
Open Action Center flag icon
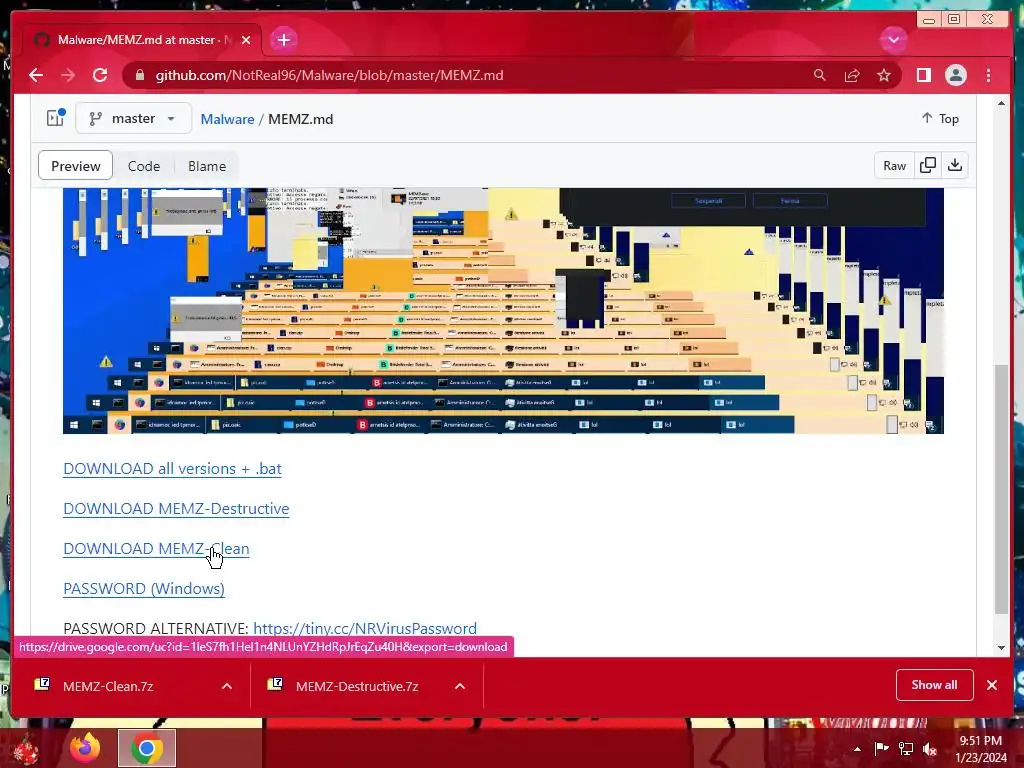coord(881,749)
